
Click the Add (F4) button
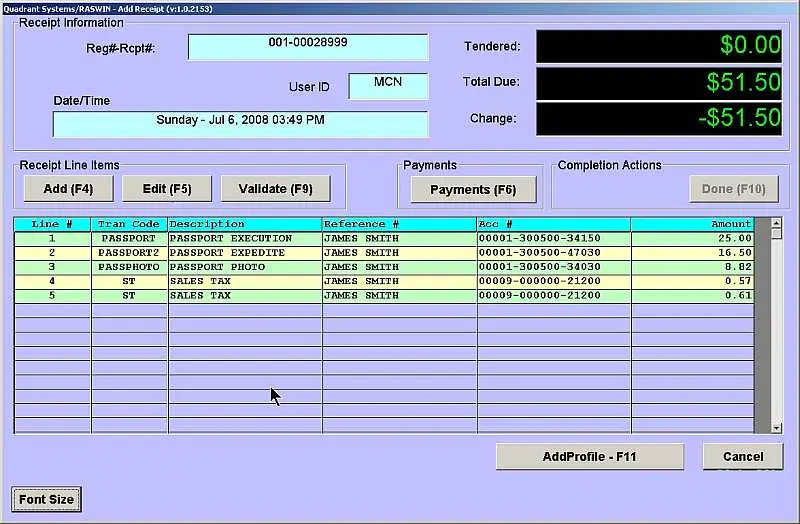coord(68,189)
